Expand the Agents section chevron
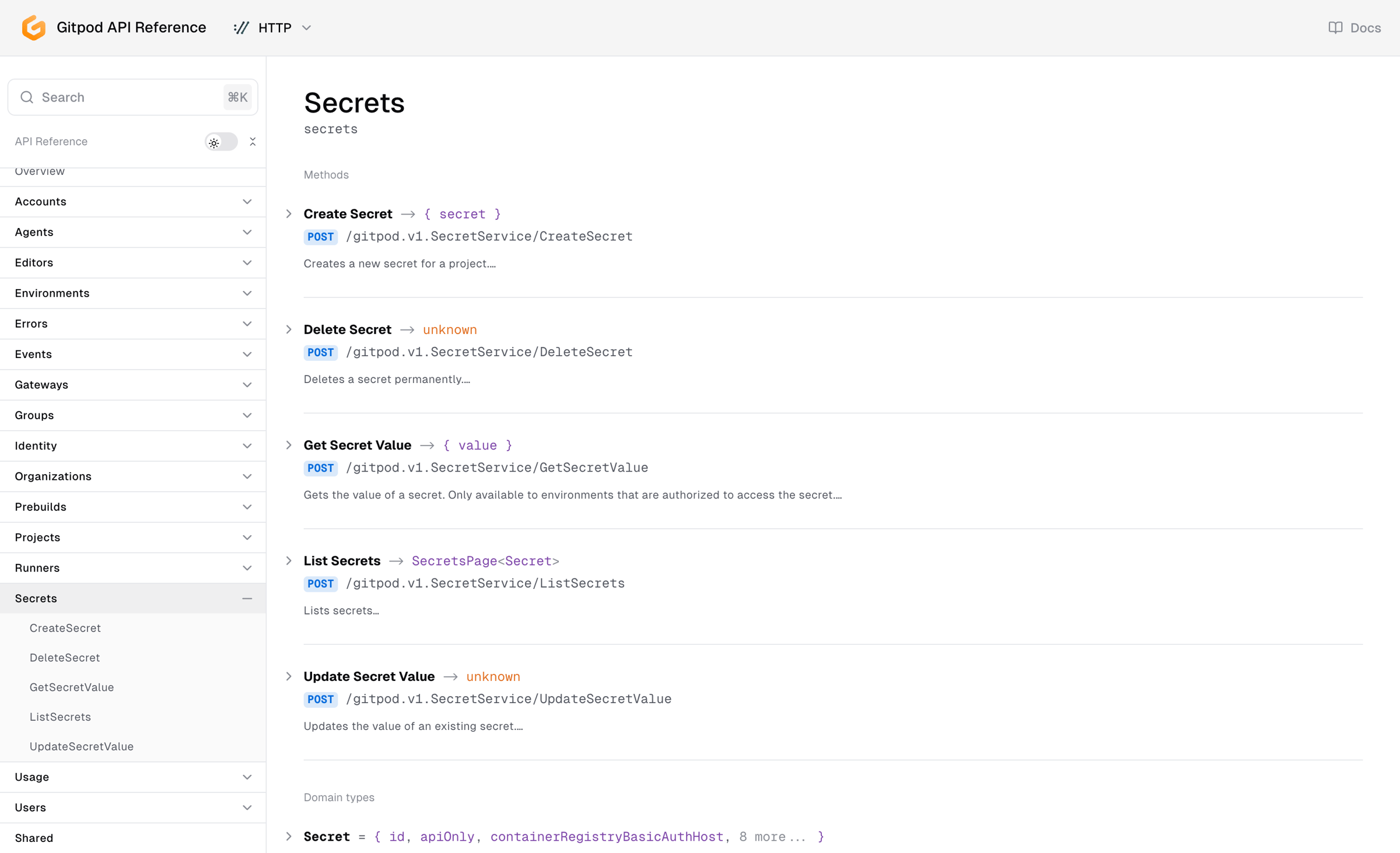Screen dimensions: 1400x853 (247, 232)
